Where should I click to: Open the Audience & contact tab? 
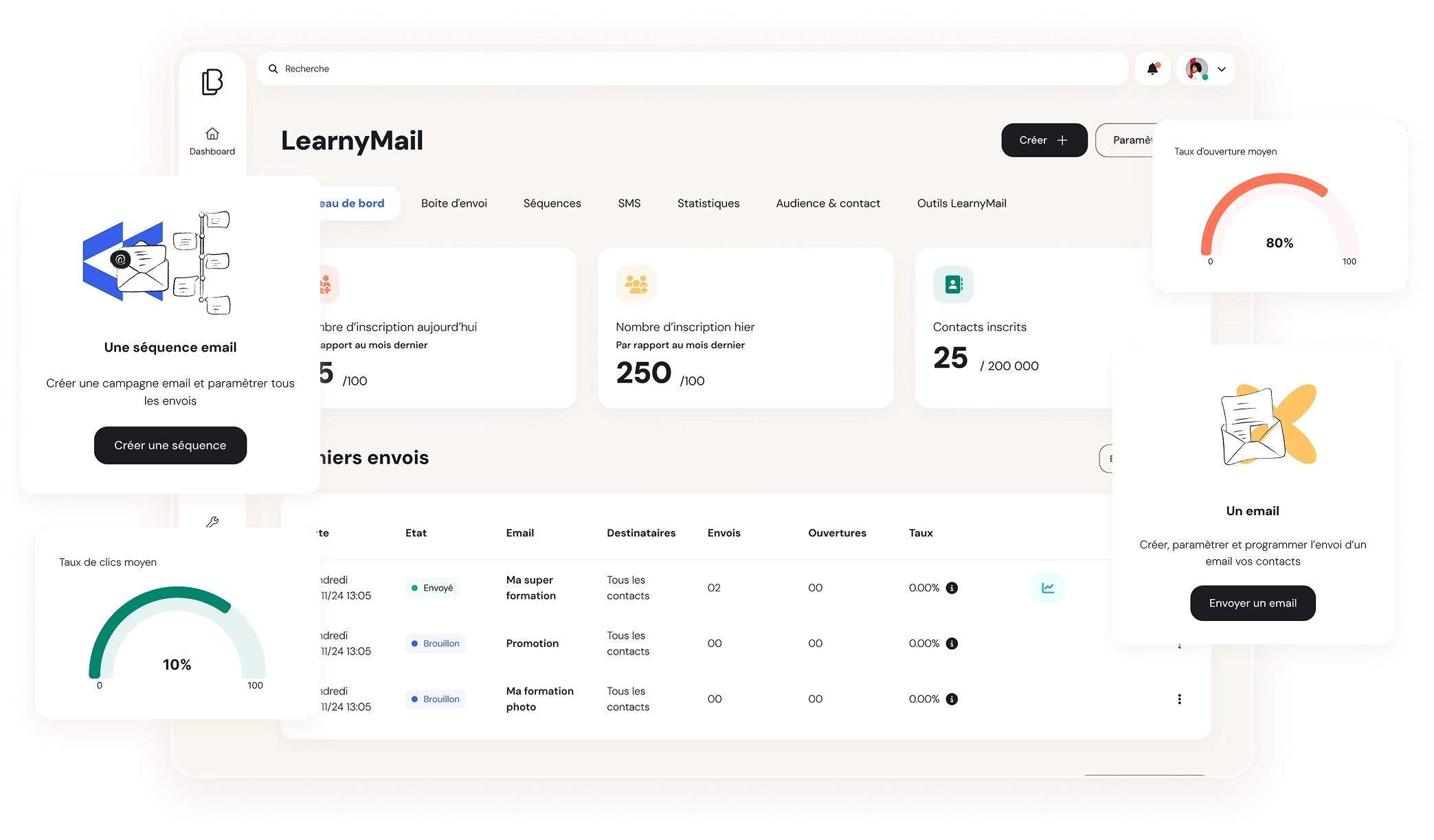click(827, 203)
